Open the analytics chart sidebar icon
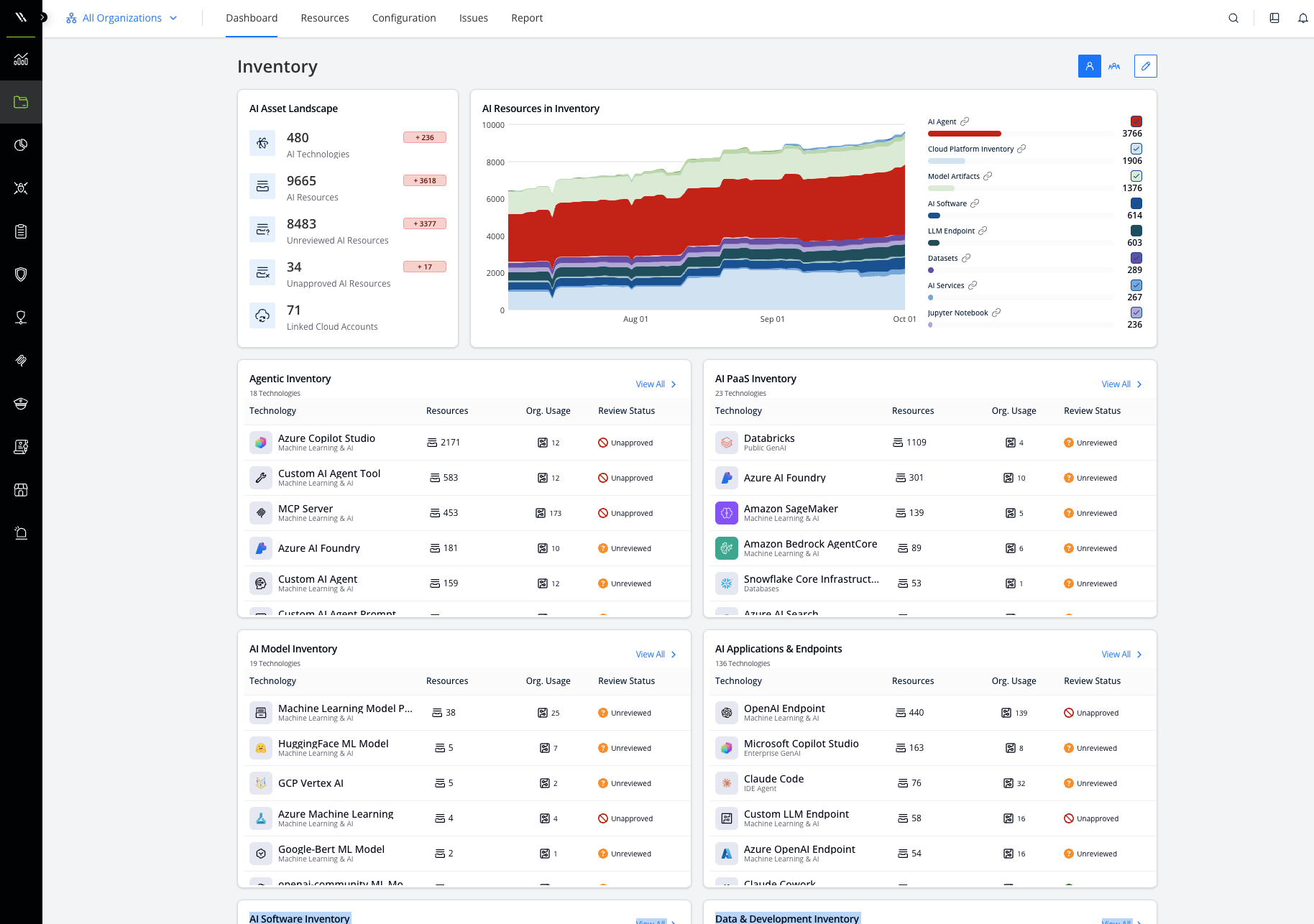Image resolution: width=1314 pixels, height=924 pixels. 21,59
